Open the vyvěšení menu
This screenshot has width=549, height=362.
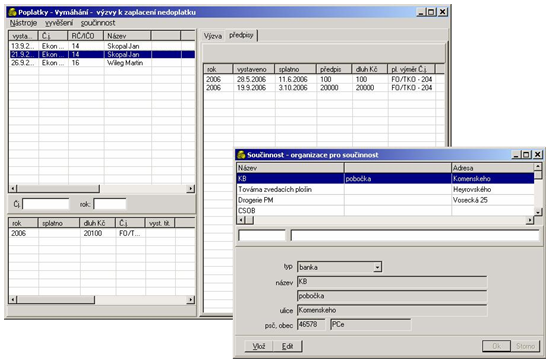[x=59, y=23]
